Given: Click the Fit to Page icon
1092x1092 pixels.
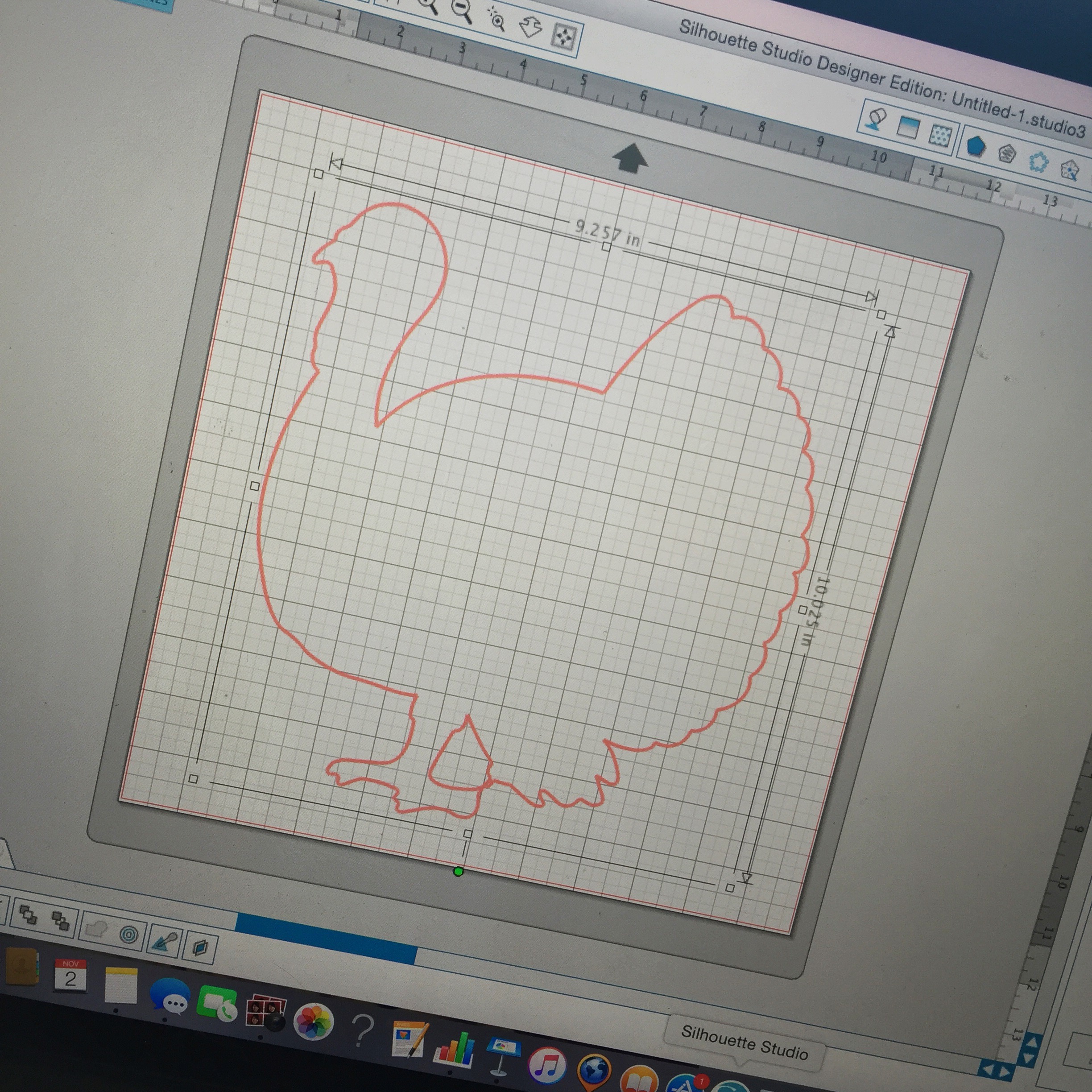Looking at the screenshot, I should point(563,37).
